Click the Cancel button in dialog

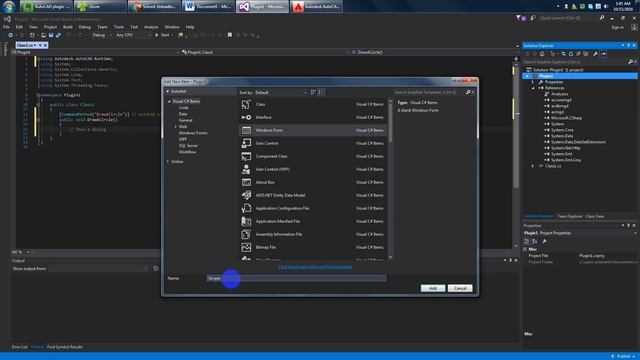(460, 288)
